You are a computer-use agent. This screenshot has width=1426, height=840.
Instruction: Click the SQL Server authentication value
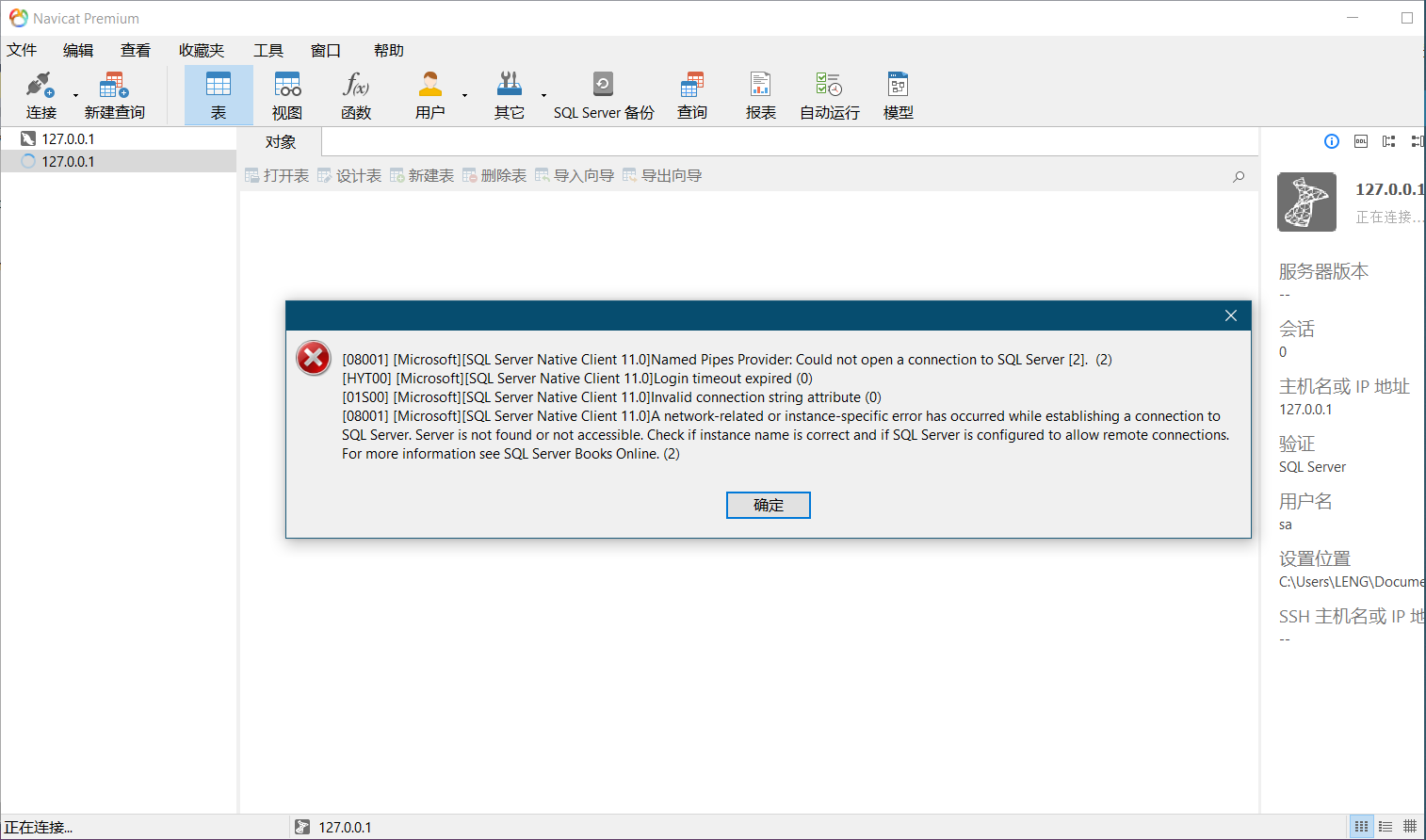(1312, 467)
